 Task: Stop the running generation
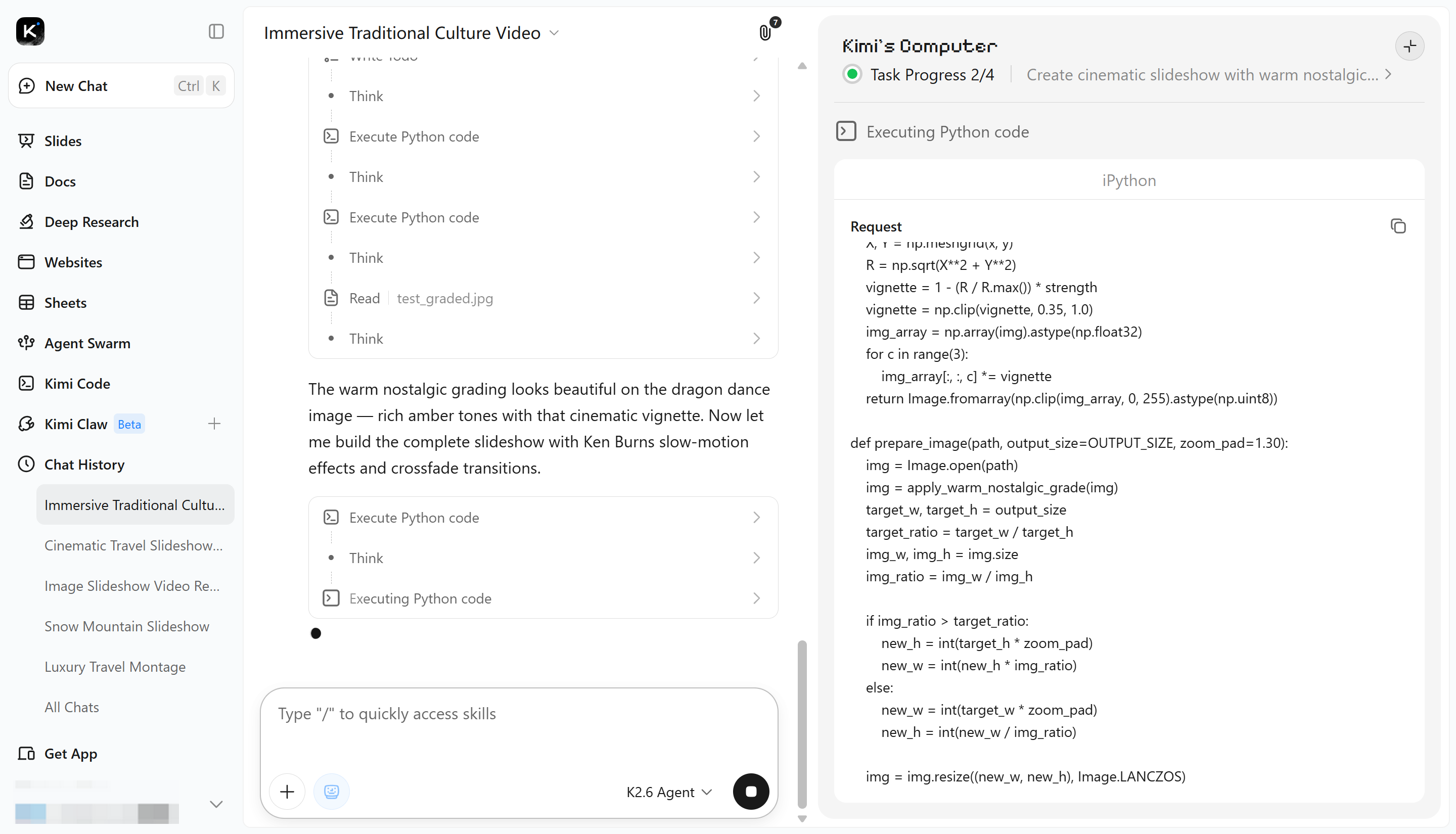tap(751, 792)
